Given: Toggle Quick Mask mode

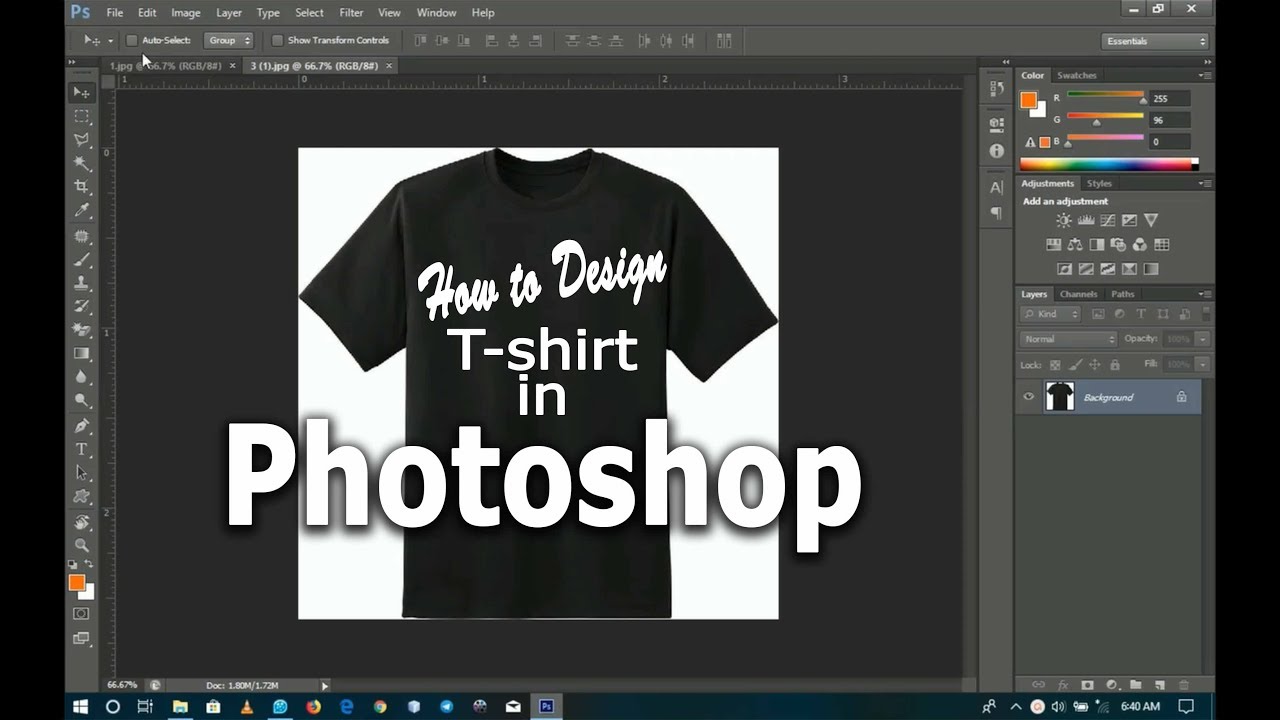Looking at the screenshot, I should point(81,614).
